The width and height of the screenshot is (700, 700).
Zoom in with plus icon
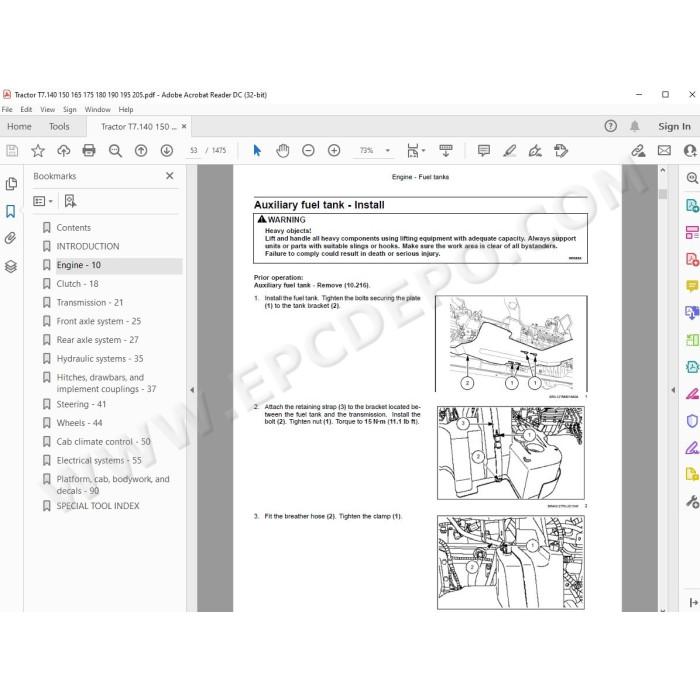[334, 150]
